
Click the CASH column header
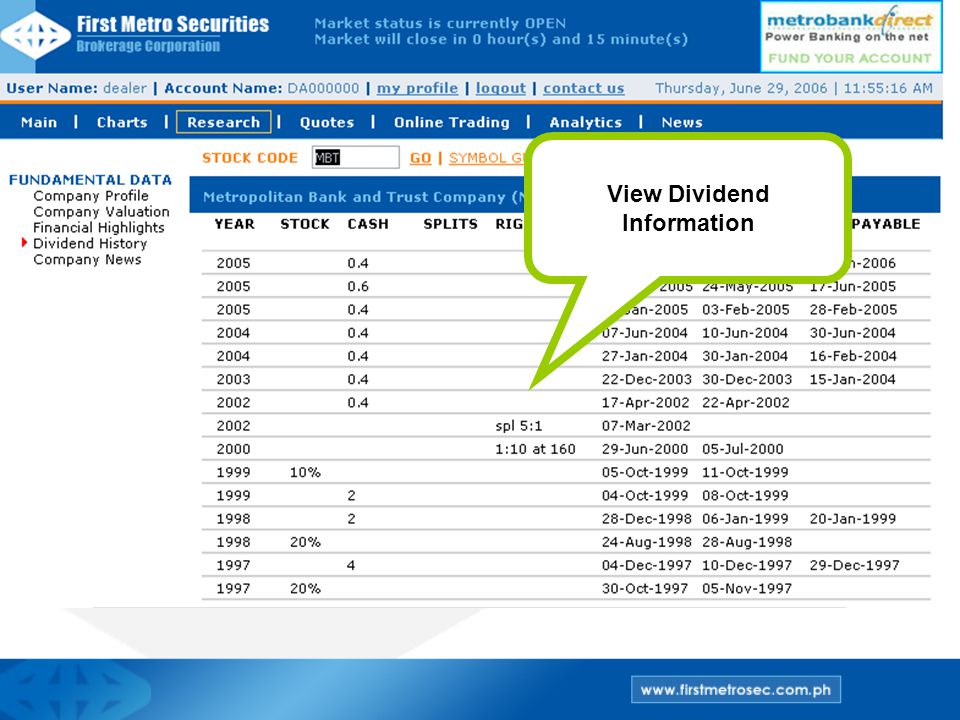(x=368, y=224)
